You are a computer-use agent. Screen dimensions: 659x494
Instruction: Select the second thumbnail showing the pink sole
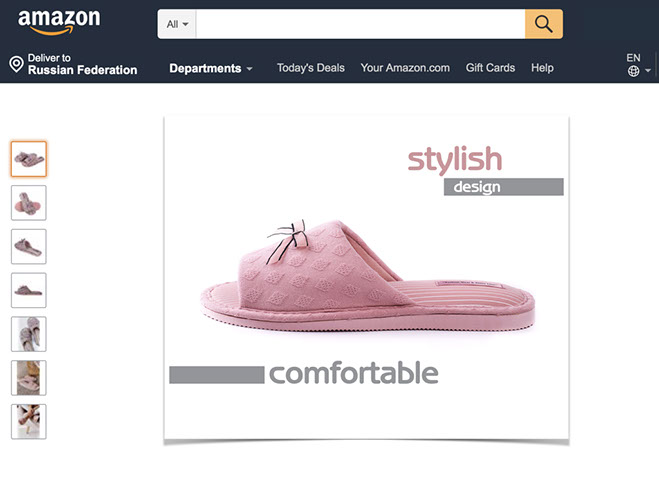(x=29, y=203)
